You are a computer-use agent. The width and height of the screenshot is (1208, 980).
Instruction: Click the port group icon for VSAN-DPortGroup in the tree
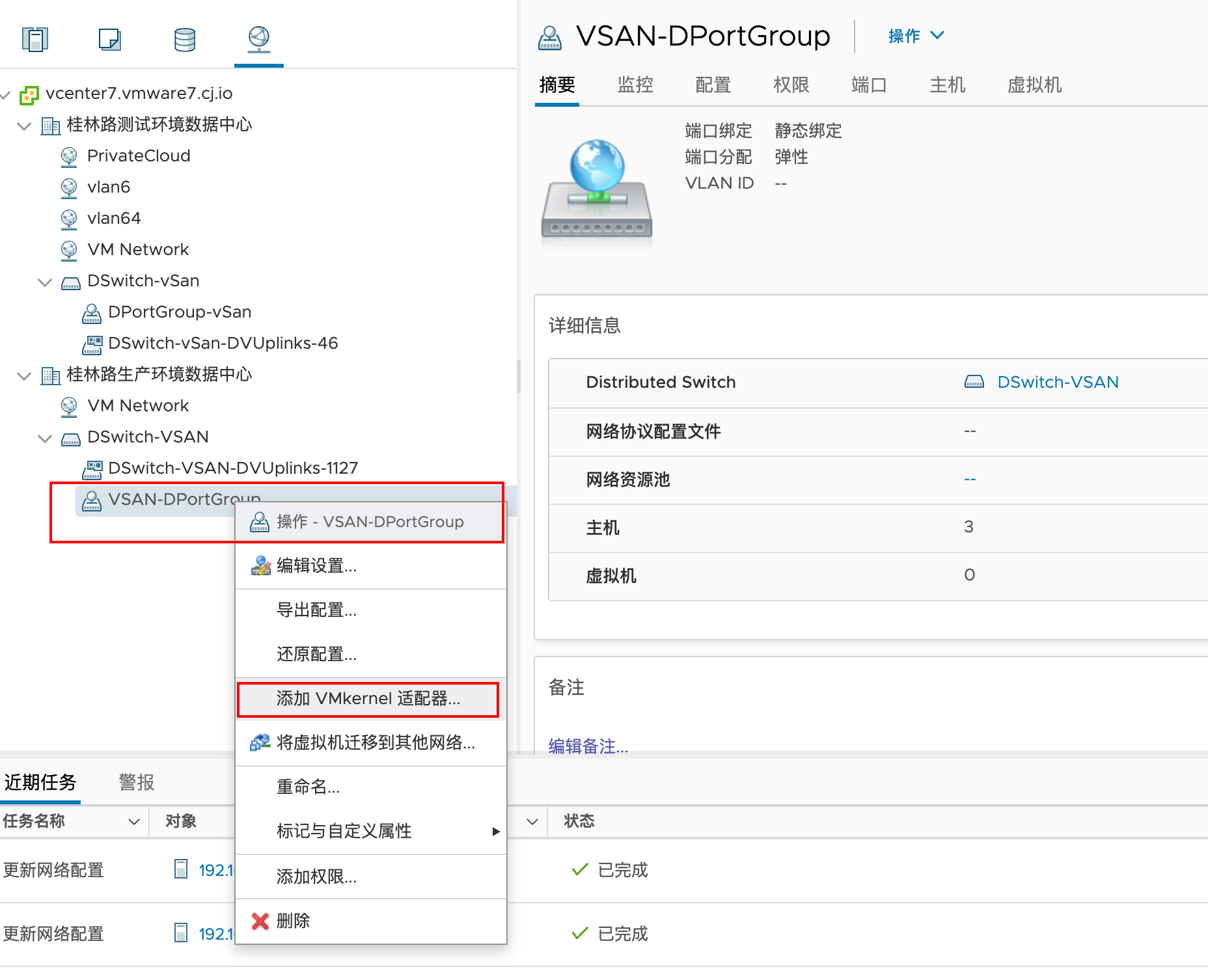point(92,500)
